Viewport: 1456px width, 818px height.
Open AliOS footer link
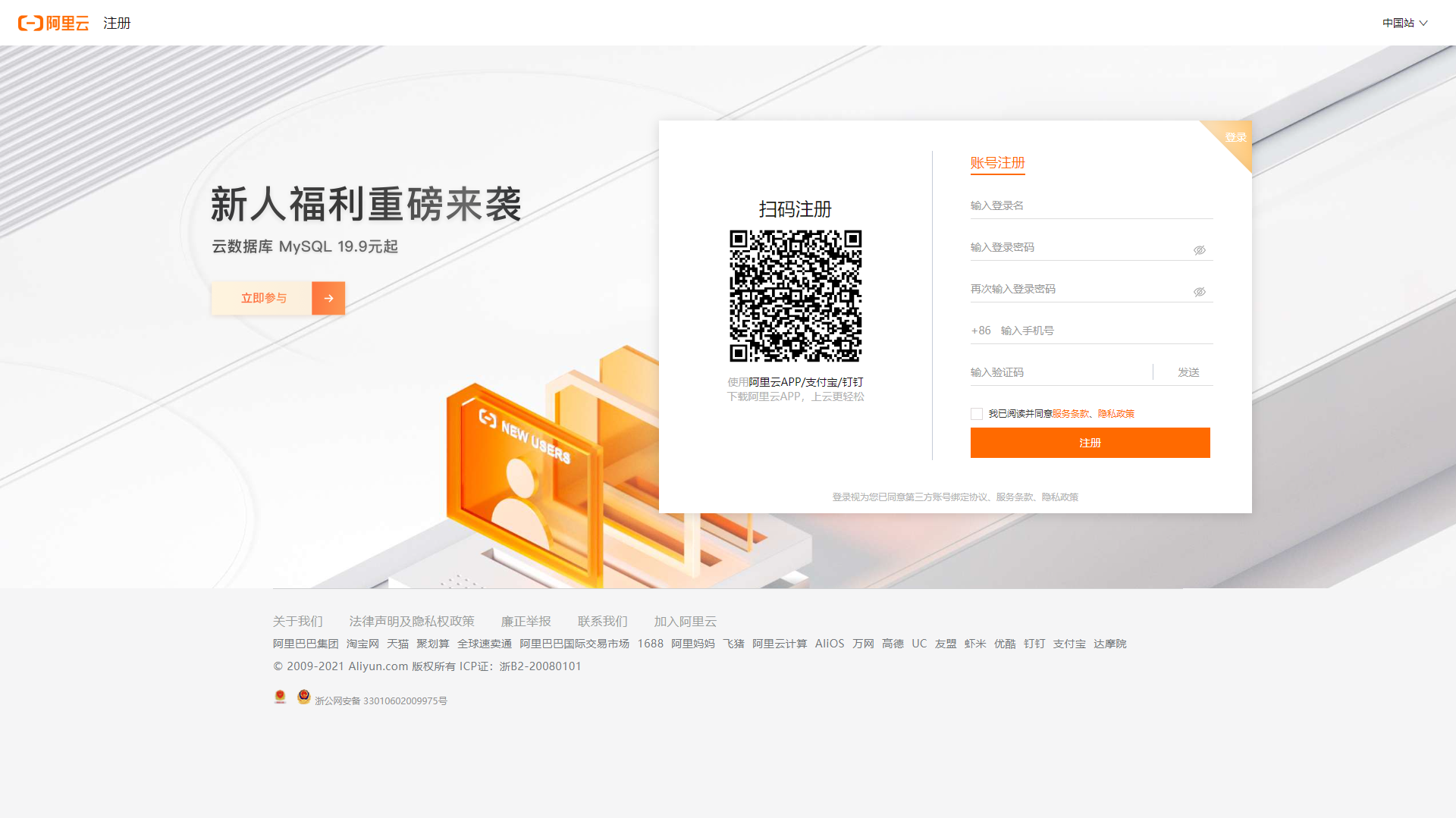[830, 644]
